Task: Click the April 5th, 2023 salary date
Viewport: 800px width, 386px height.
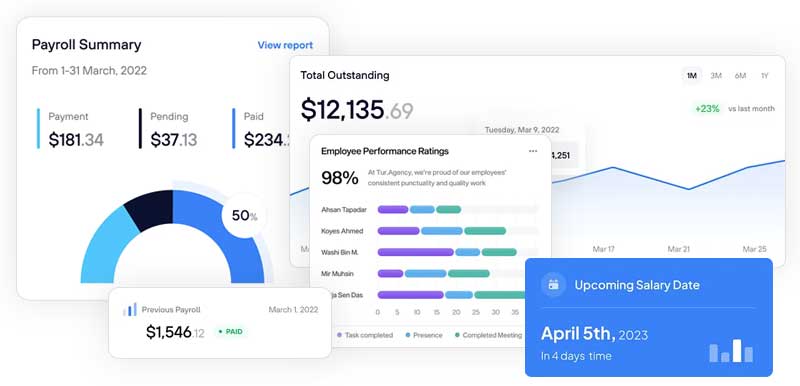Action: [x=594, y=334]
